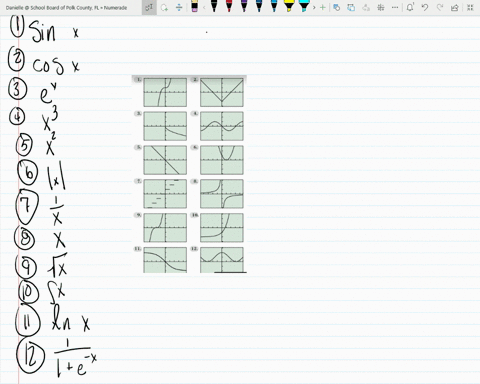Select the dark blue pen
This screenshot has height=384, width=480.
click(259, 6)
